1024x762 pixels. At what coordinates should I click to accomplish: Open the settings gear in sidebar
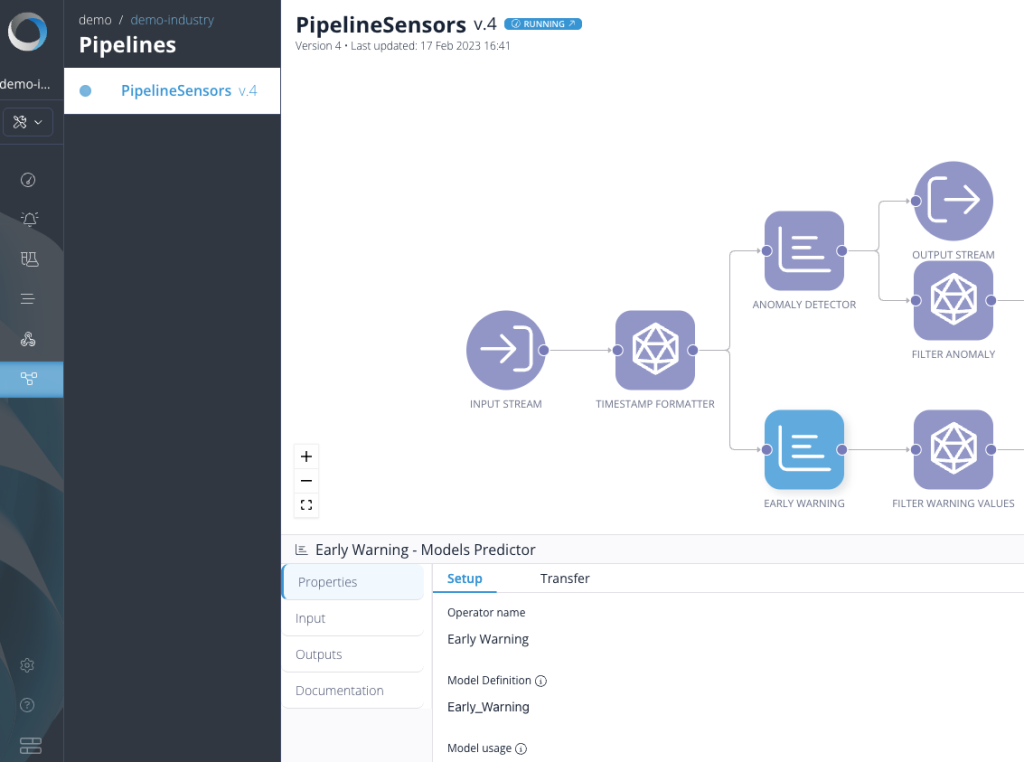27,665
